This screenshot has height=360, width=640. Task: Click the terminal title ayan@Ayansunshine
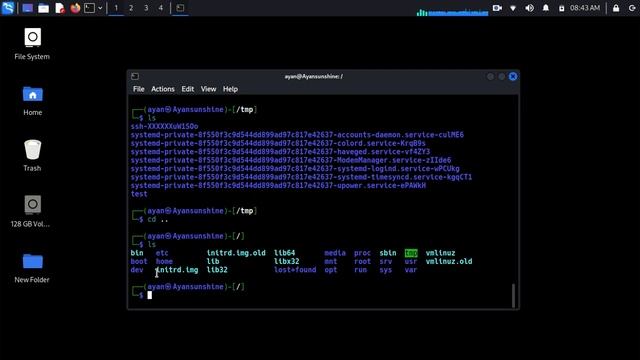314,76
